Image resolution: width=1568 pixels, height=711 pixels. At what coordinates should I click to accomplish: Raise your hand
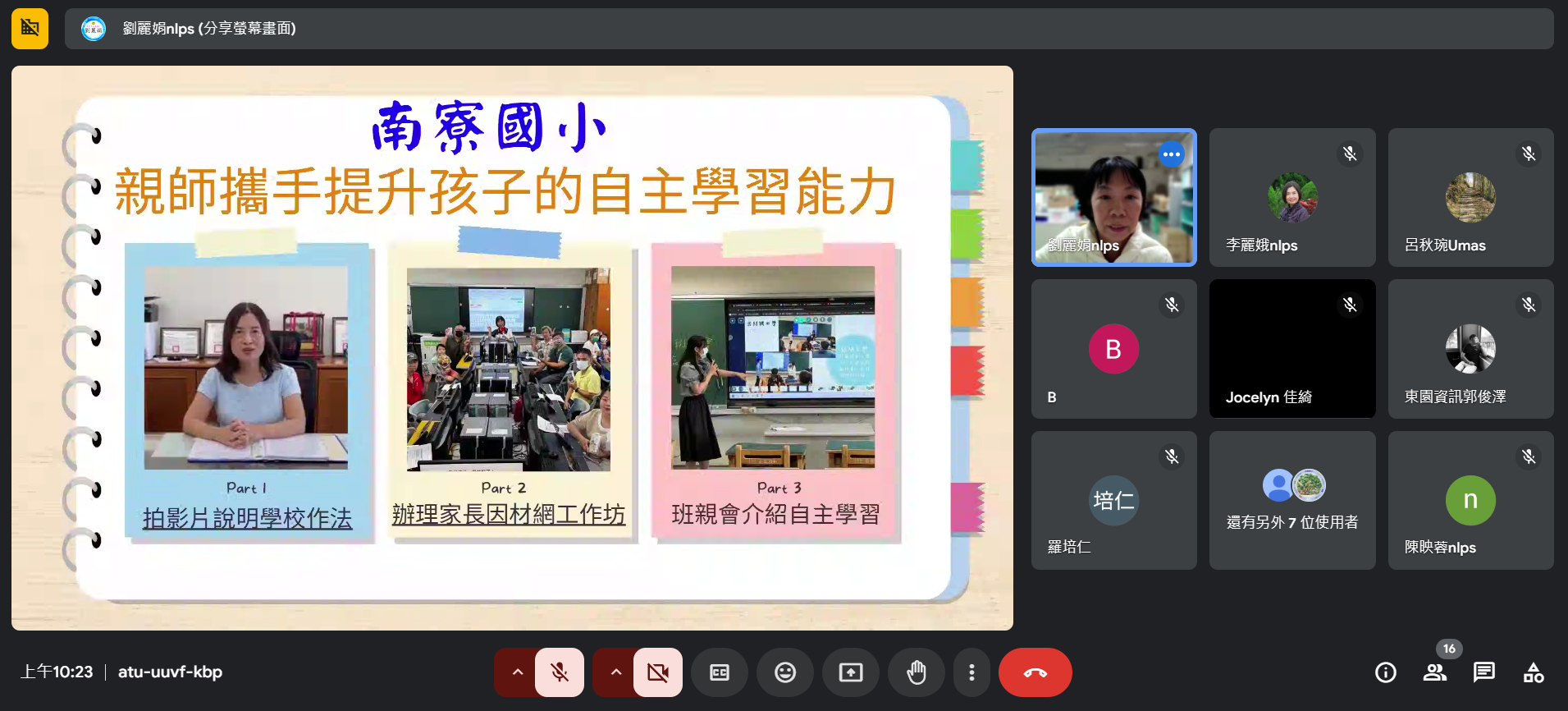[917, 672]
